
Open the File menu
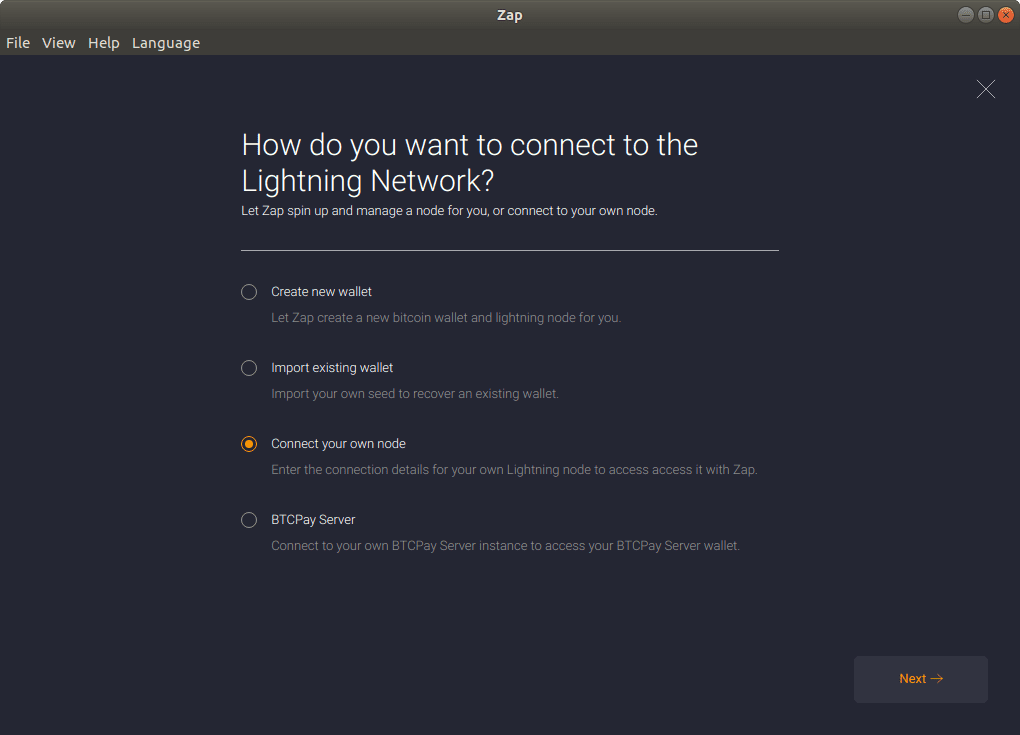pyautogui.click(x=17, y=42)
